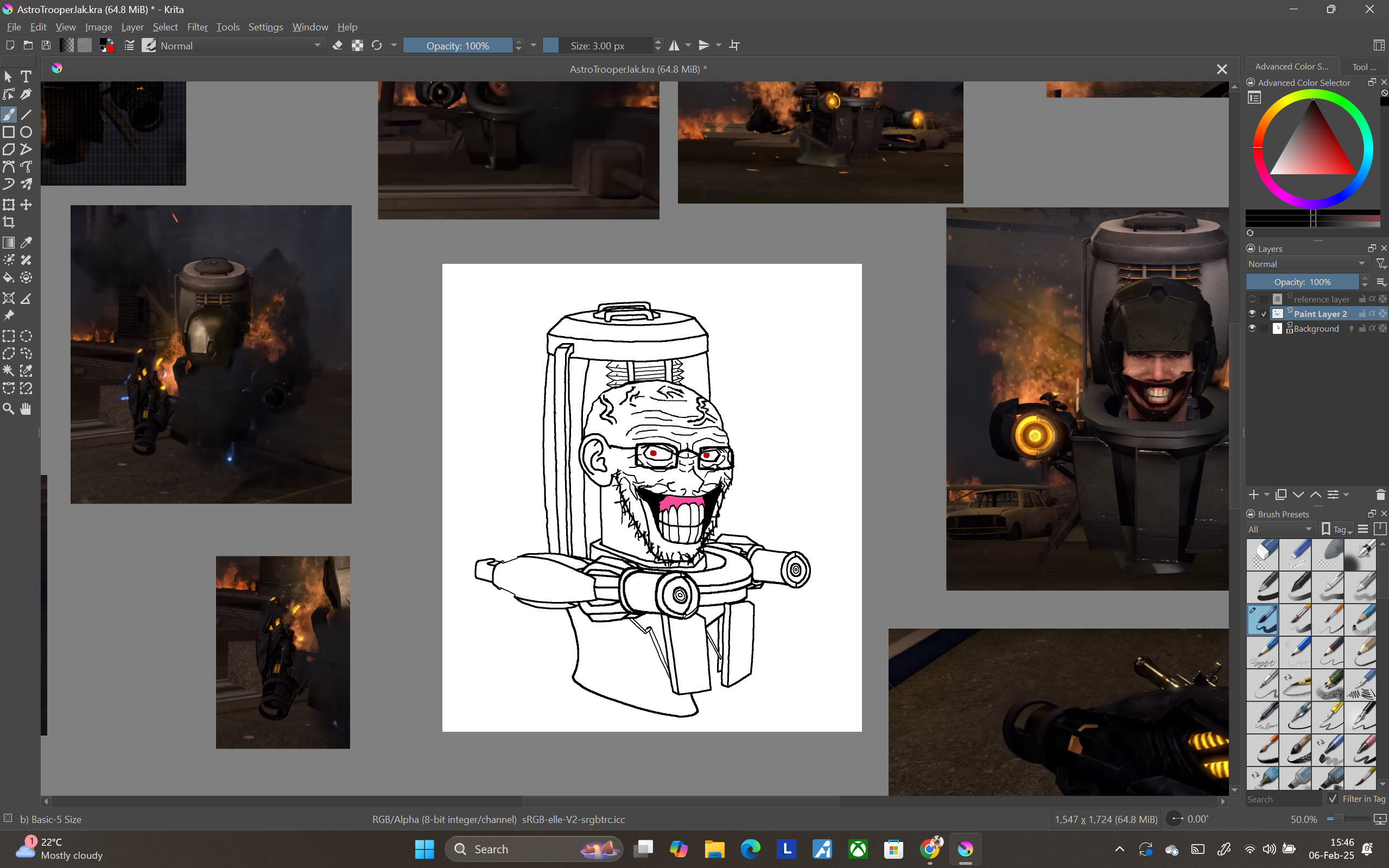
Task: Open the layer filter funnel menu
Action: click(x=1380, y=264)
